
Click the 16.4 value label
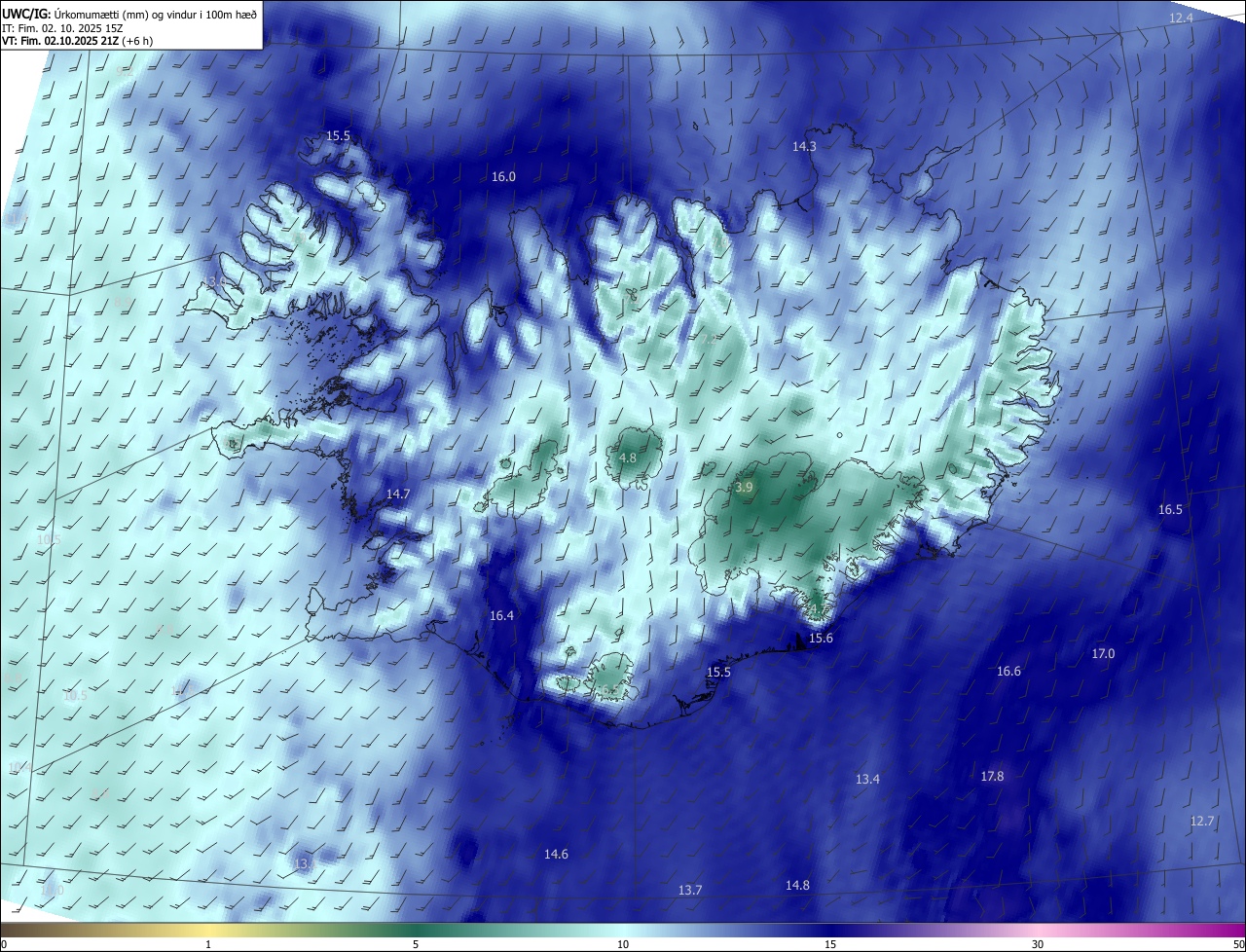coord(501,616)
